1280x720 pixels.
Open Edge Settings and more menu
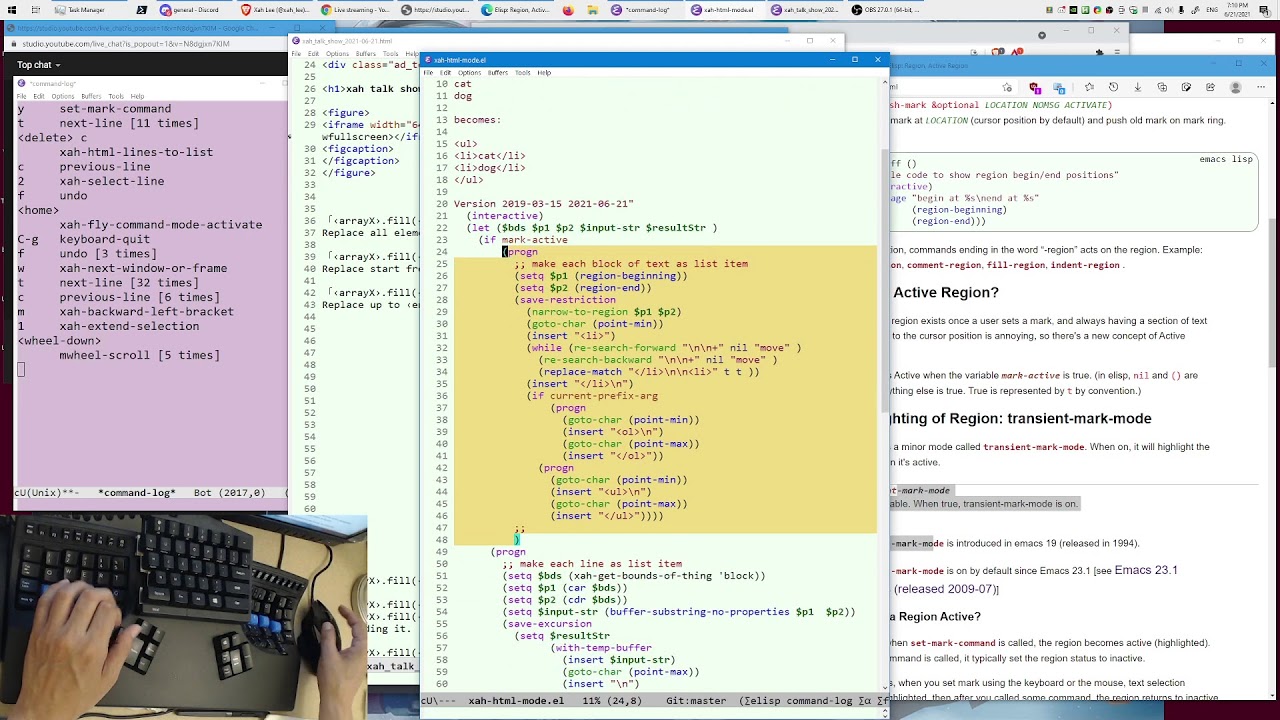pos(1259,87)
